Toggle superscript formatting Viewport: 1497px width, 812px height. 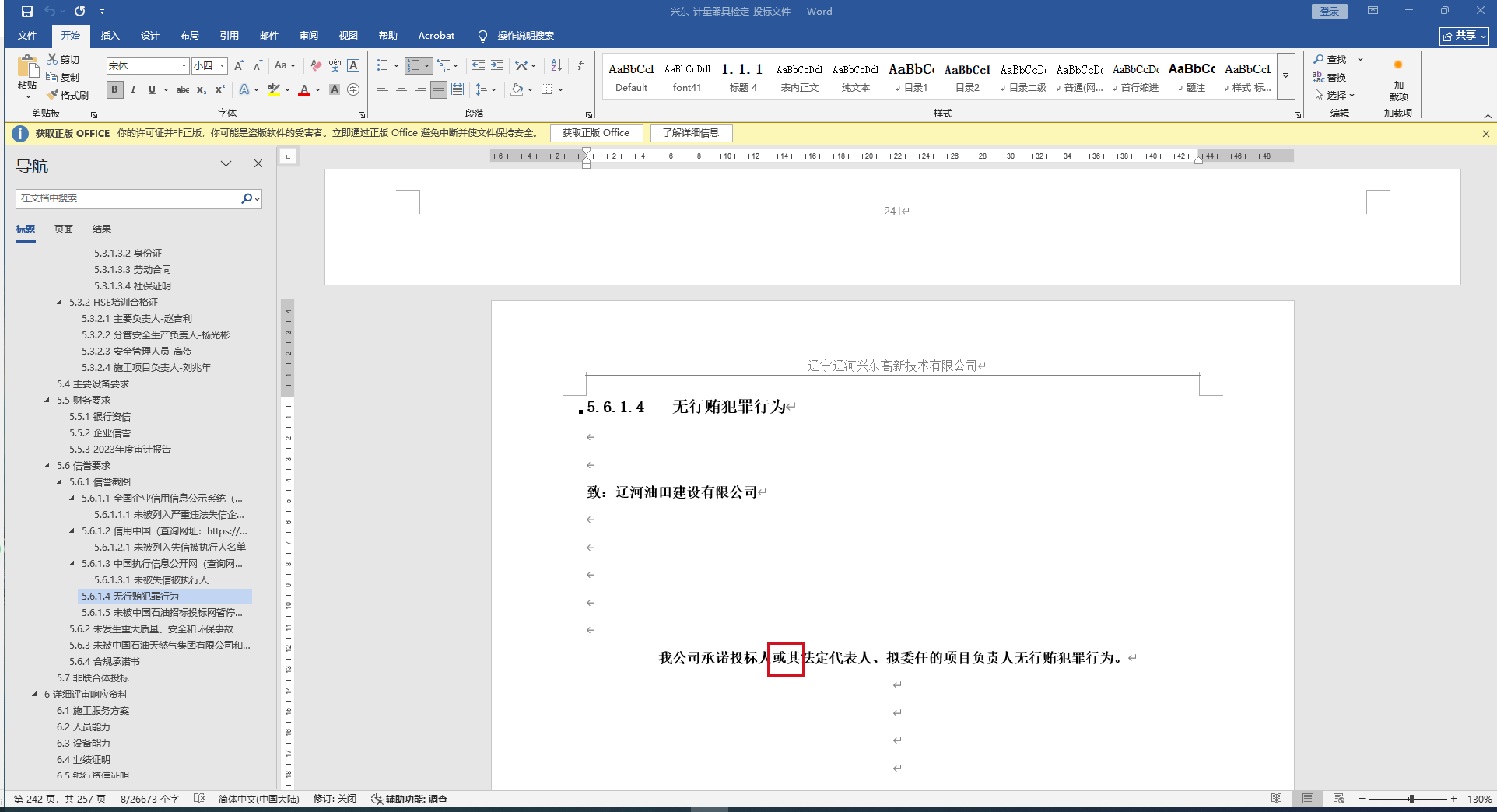pos(220,89)
